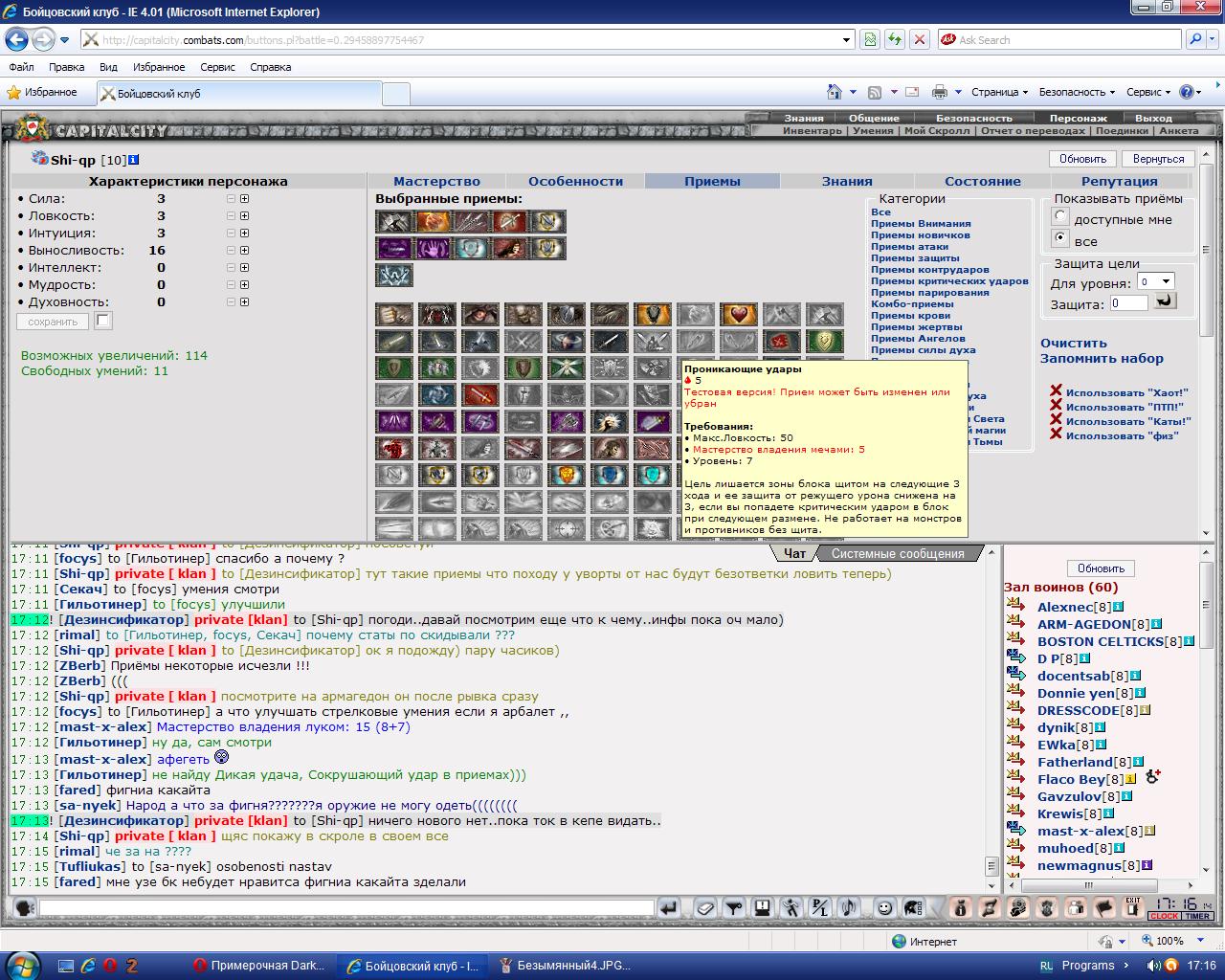This screenshot has height=980, width=1225.
Task: Click Запомнить набор link
Action: pos(1102,358)
